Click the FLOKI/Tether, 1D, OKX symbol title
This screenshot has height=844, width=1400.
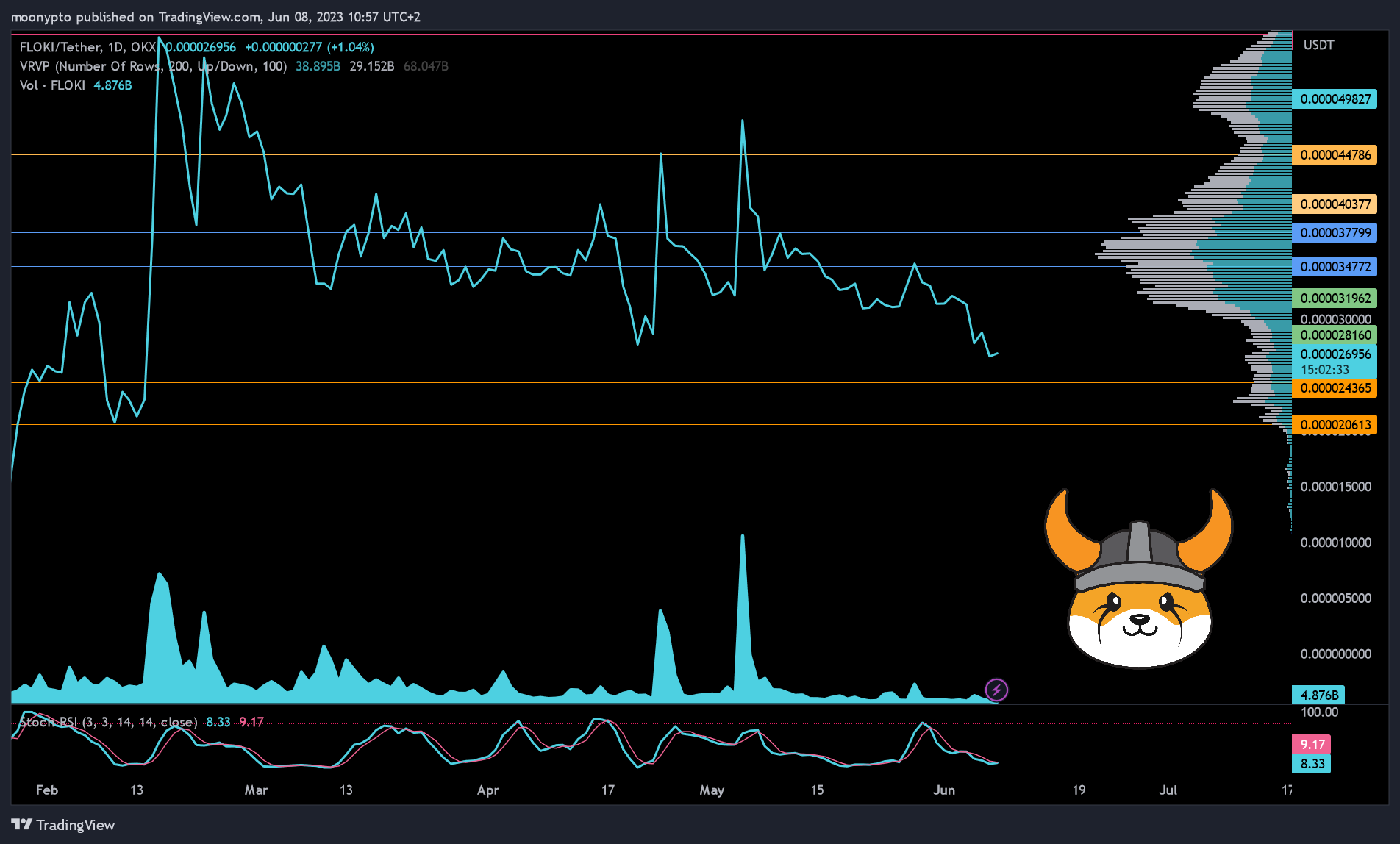(87, 47)
